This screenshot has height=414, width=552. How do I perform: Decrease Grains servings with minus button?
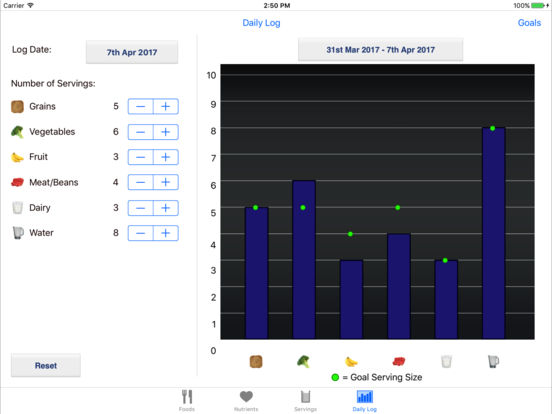tap(140, 106)
